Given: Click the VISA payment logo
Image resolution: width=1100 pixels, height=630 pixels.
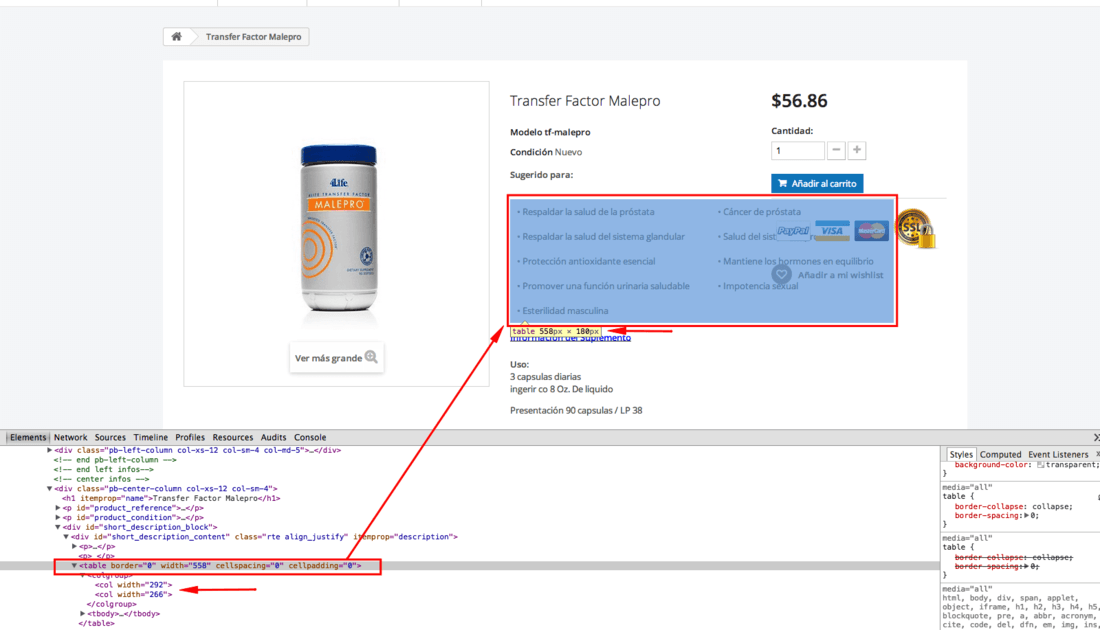Looking at the screenshot, I should 832,231.
